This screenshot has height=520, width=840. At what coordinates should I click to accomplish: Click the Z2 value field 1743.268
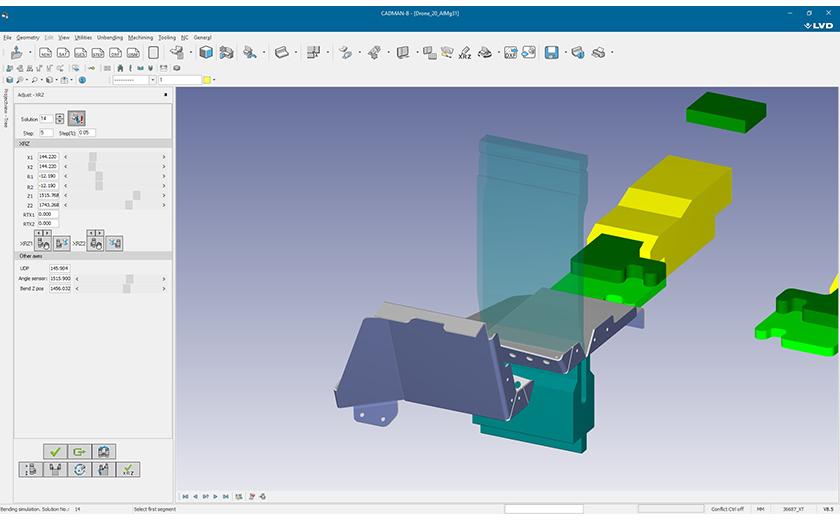click(49, 205)
